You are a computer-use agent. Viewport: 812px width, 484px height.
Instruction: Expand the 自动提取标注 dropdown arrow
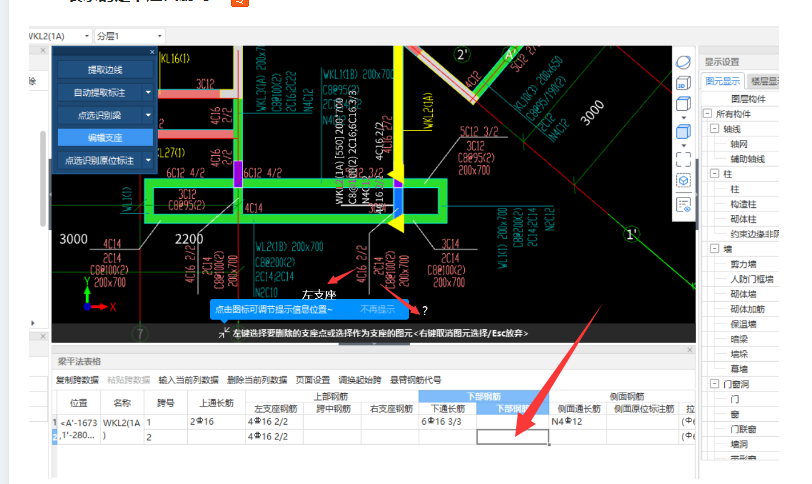tap(148, 93)
